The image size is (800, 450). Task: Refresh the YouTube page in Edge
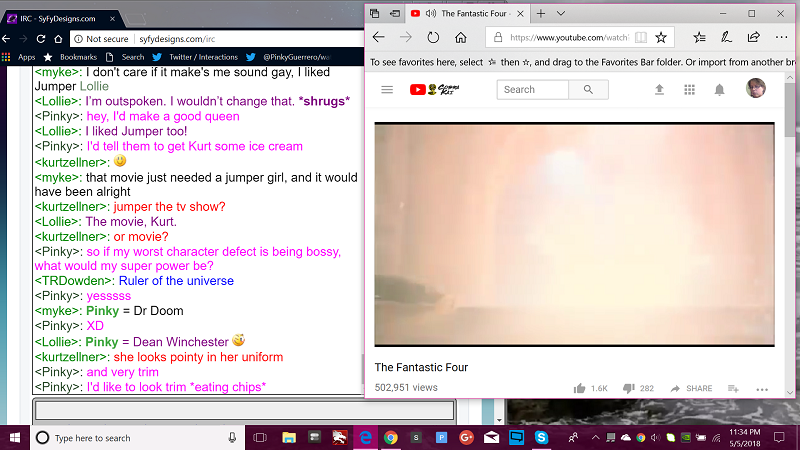(433, 37)
